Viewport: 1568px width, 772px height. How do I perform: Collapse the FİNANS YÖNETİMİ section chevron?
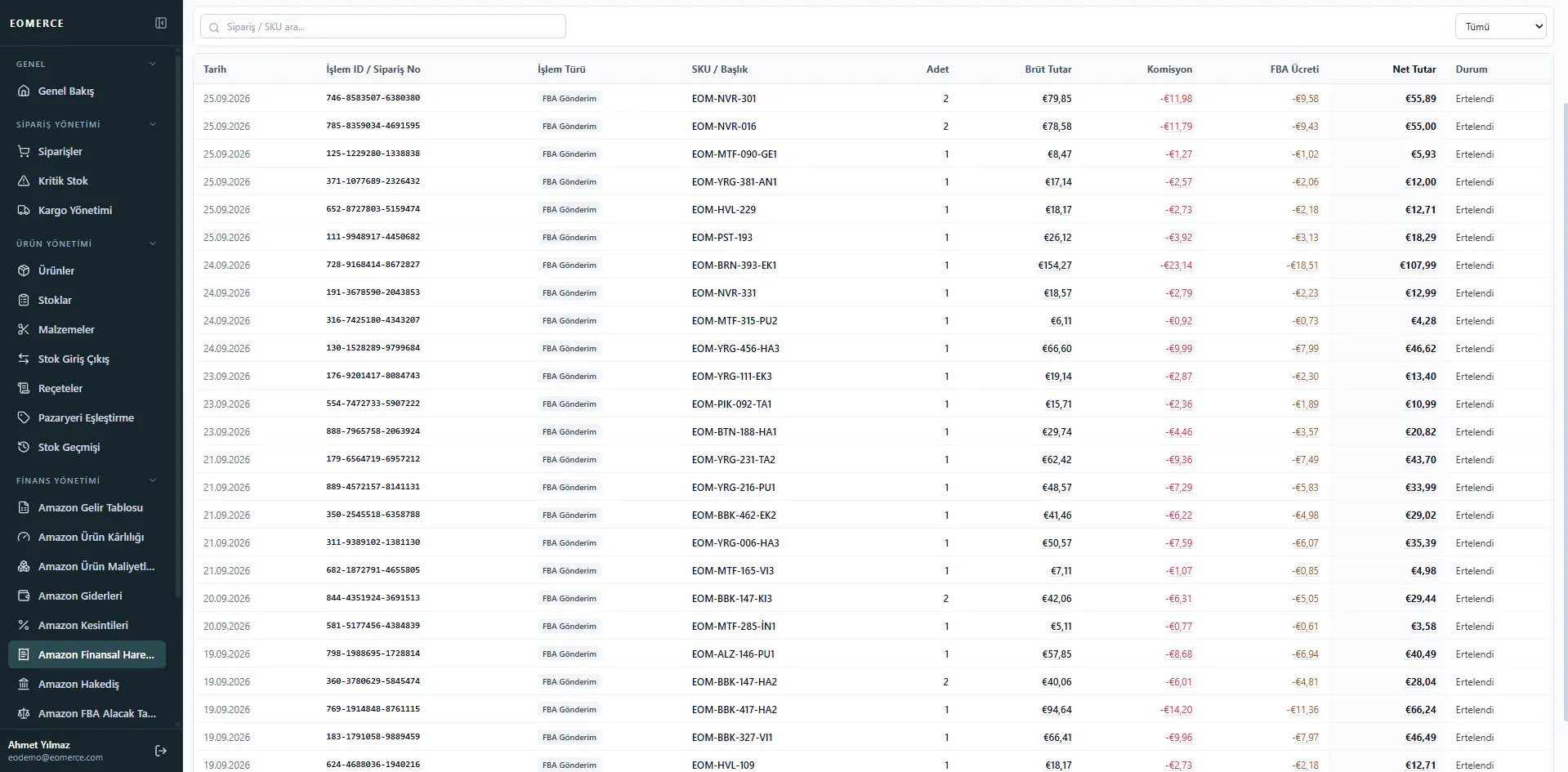coord(153,480)
